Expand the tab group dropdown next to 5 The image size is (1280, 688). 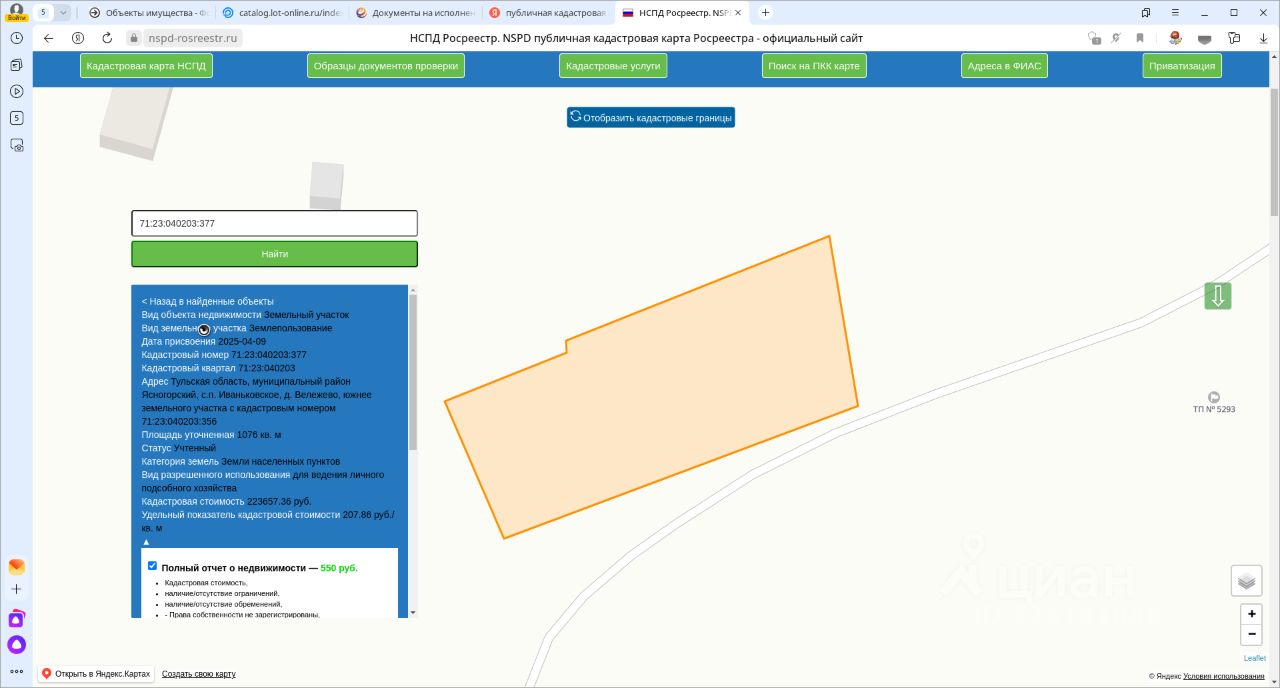pos(63,12)
